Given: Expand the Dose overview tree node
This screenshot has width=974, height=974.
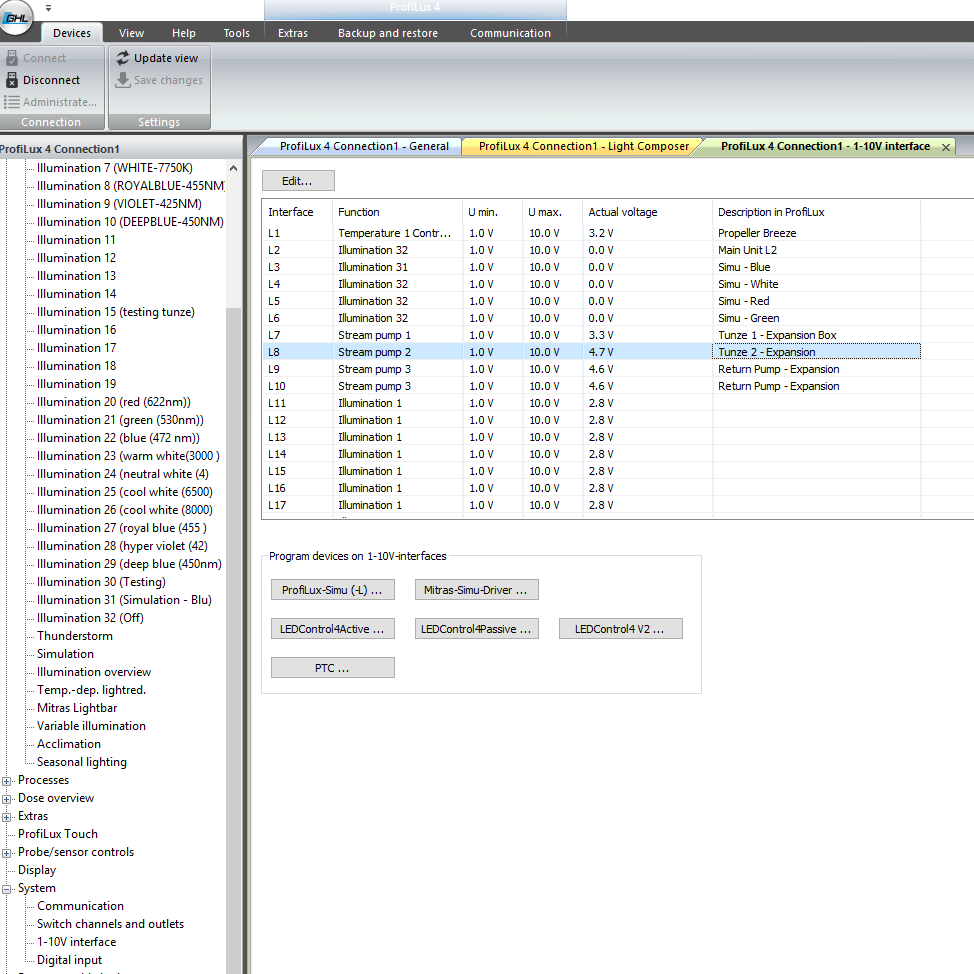Looking at the screenshot, I should pos(7,799).
